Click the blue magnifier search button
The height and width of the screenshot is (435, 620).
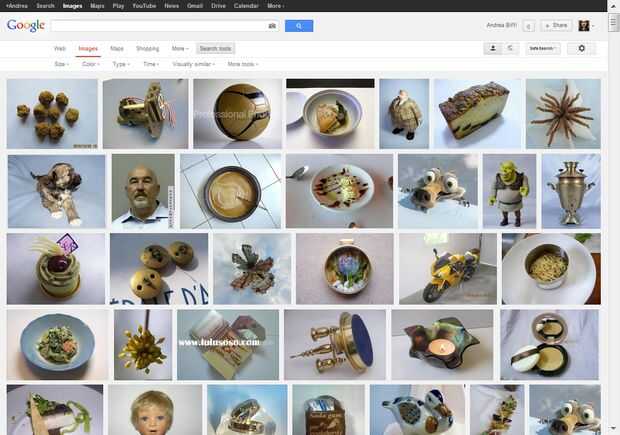coord(299,26)
